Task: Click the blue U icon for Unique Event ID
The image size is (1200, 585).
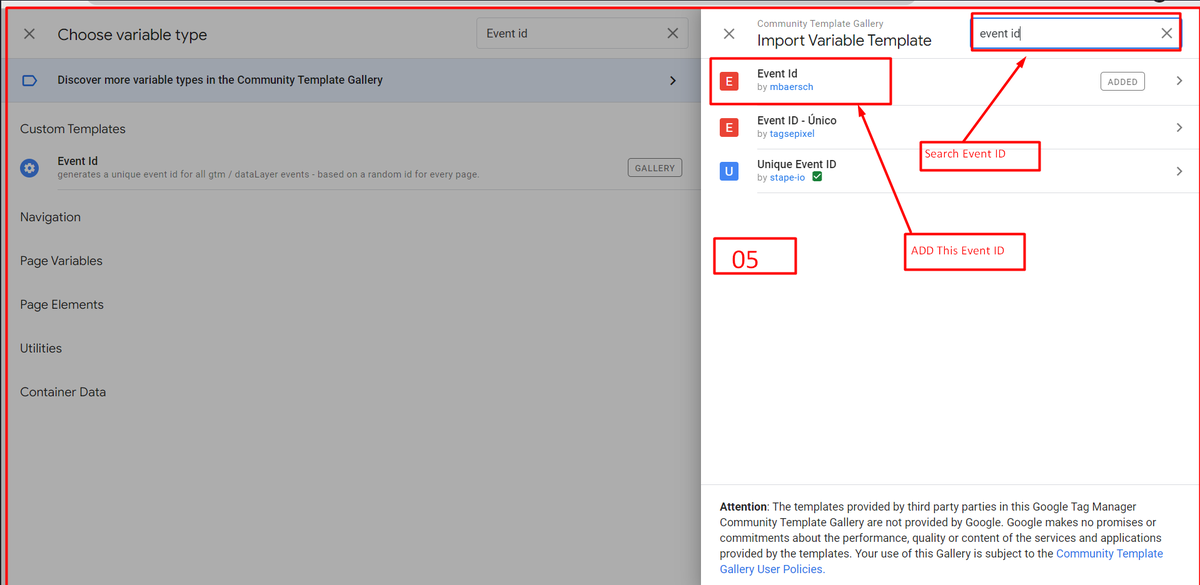Action: (x=729, y=171)
